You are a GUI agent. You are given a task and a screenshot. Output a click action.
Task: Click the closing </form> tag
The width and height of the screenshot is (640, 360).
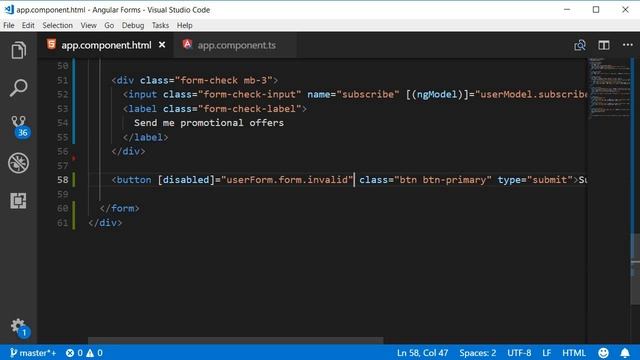tap(120, 208)
